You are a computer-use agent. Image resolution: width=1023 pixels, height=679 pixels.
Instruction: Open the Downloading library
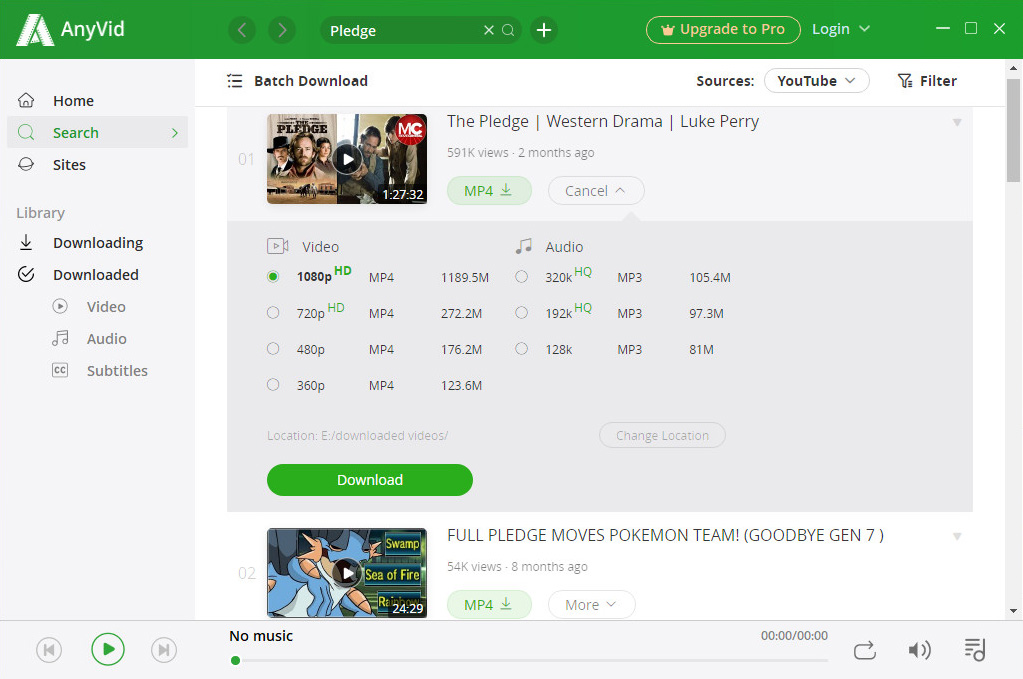click(x=97, y=243)
